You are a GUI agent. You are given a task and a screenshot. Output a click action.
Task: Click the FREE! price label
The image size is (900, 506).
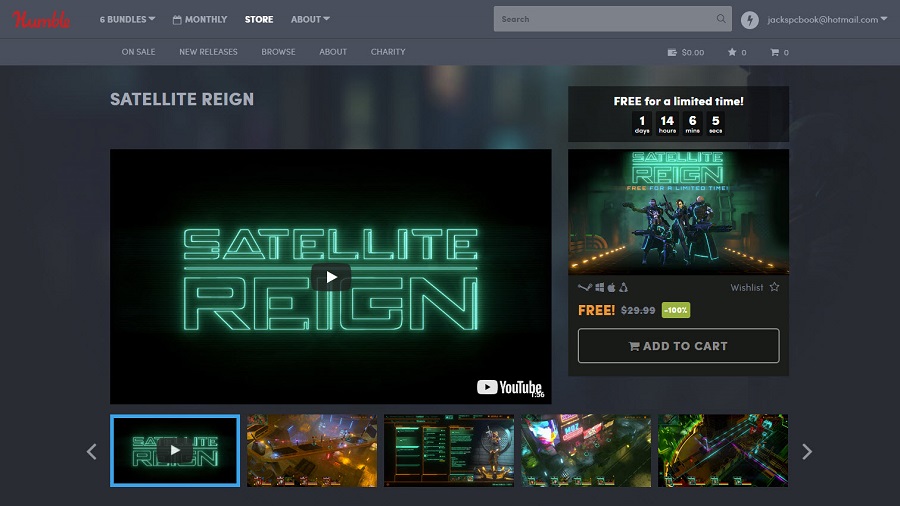point(596,310)
